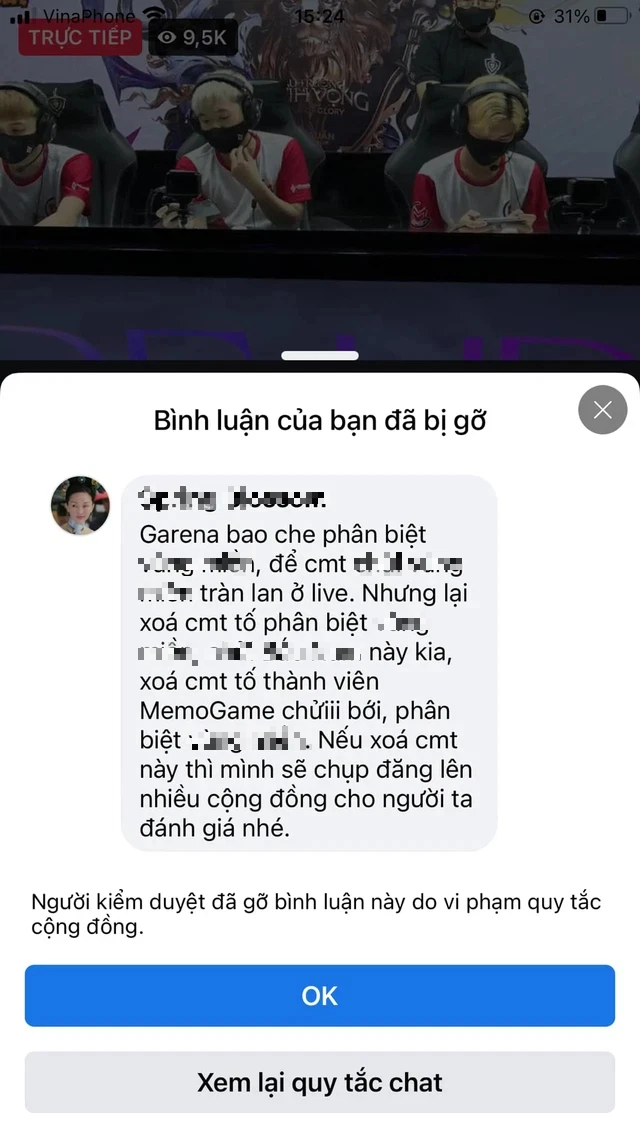Viewport: 640px width, 1138px height.
Task: Tap the commenter's profile avatar
Action: tap(80, 505)
